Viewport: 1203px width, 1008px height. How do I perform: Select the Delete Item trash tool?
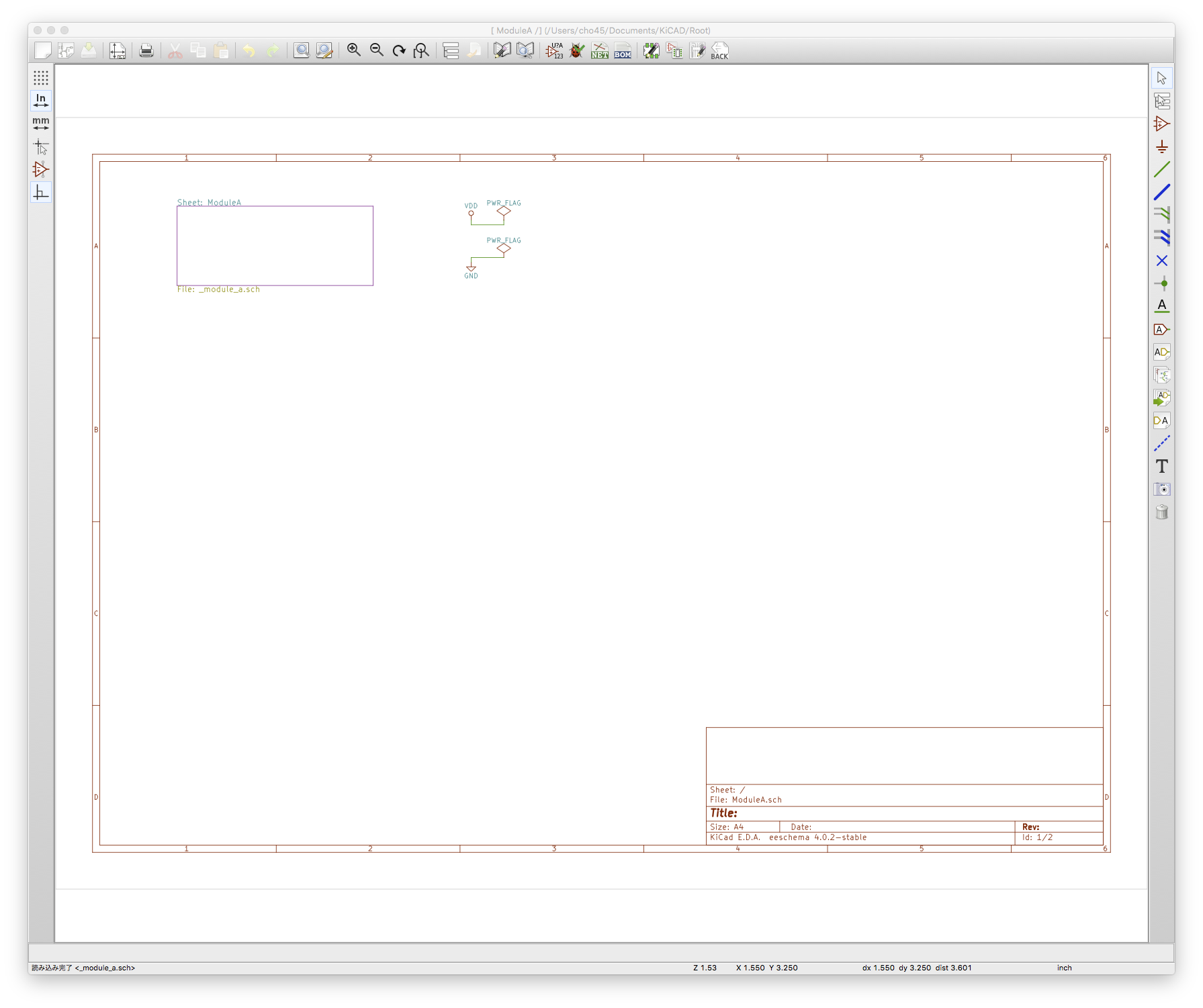pos(1161,512)
